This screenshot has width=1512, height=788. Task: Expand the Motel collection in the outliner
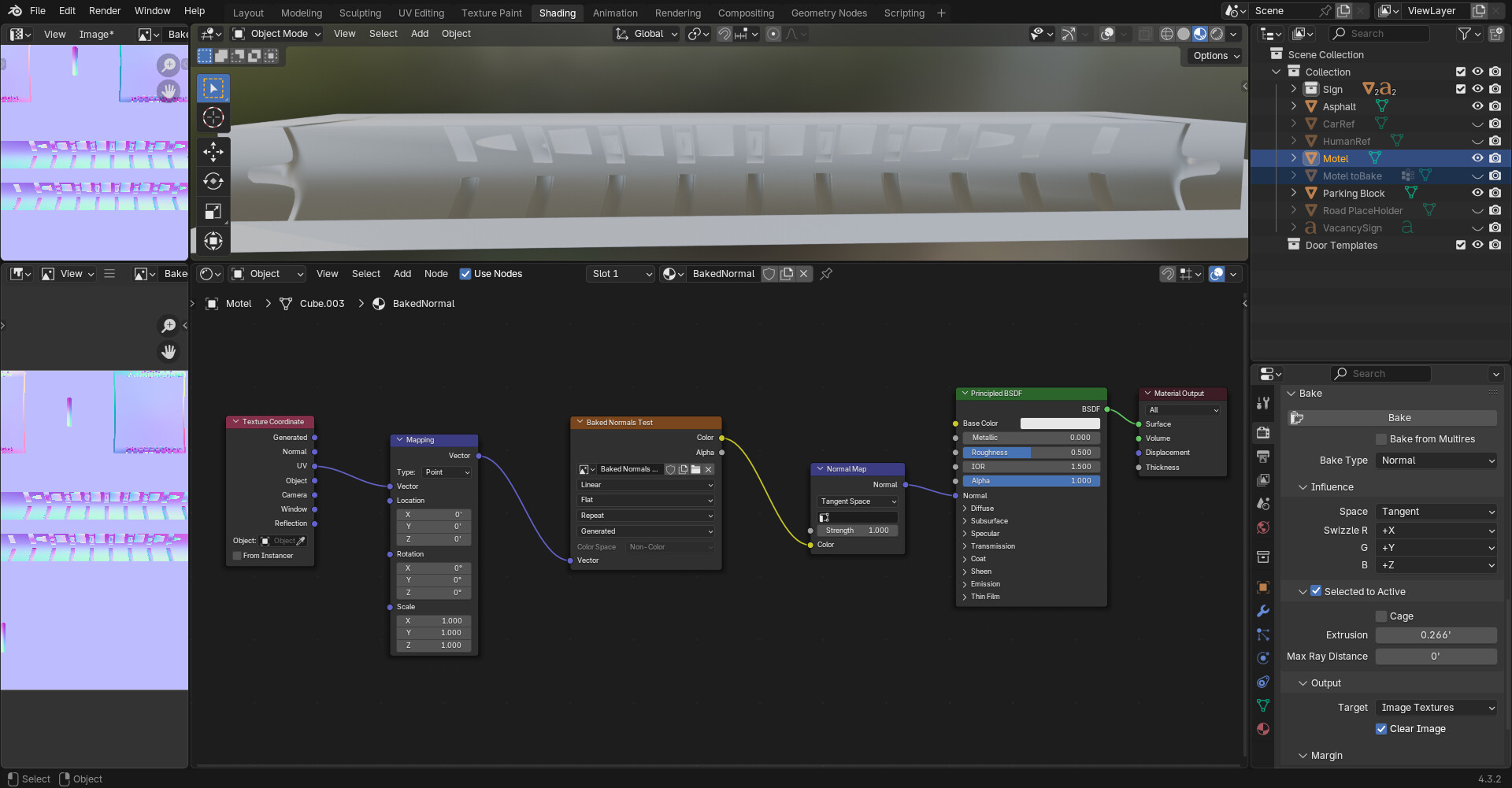[x=1294, y=158]
